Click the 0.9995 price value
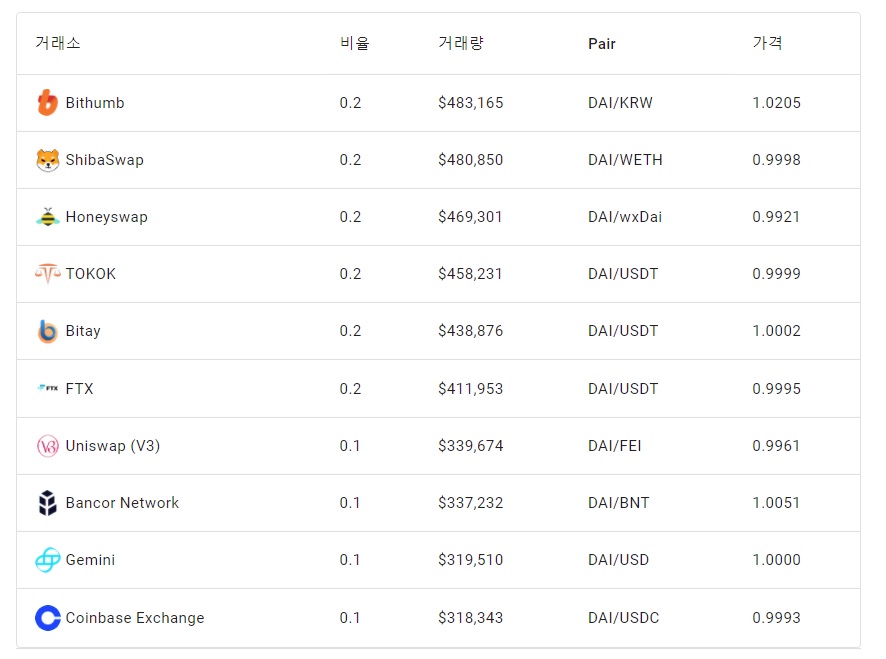The width and height of the screenshot is (886, 659). pos(776,389)
